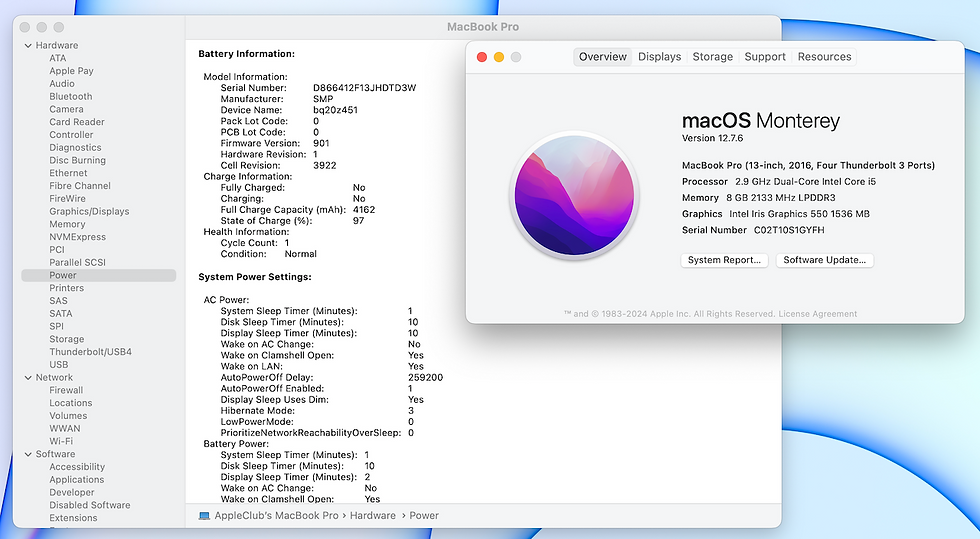Select Printers in the sidebar

[66, 288]
